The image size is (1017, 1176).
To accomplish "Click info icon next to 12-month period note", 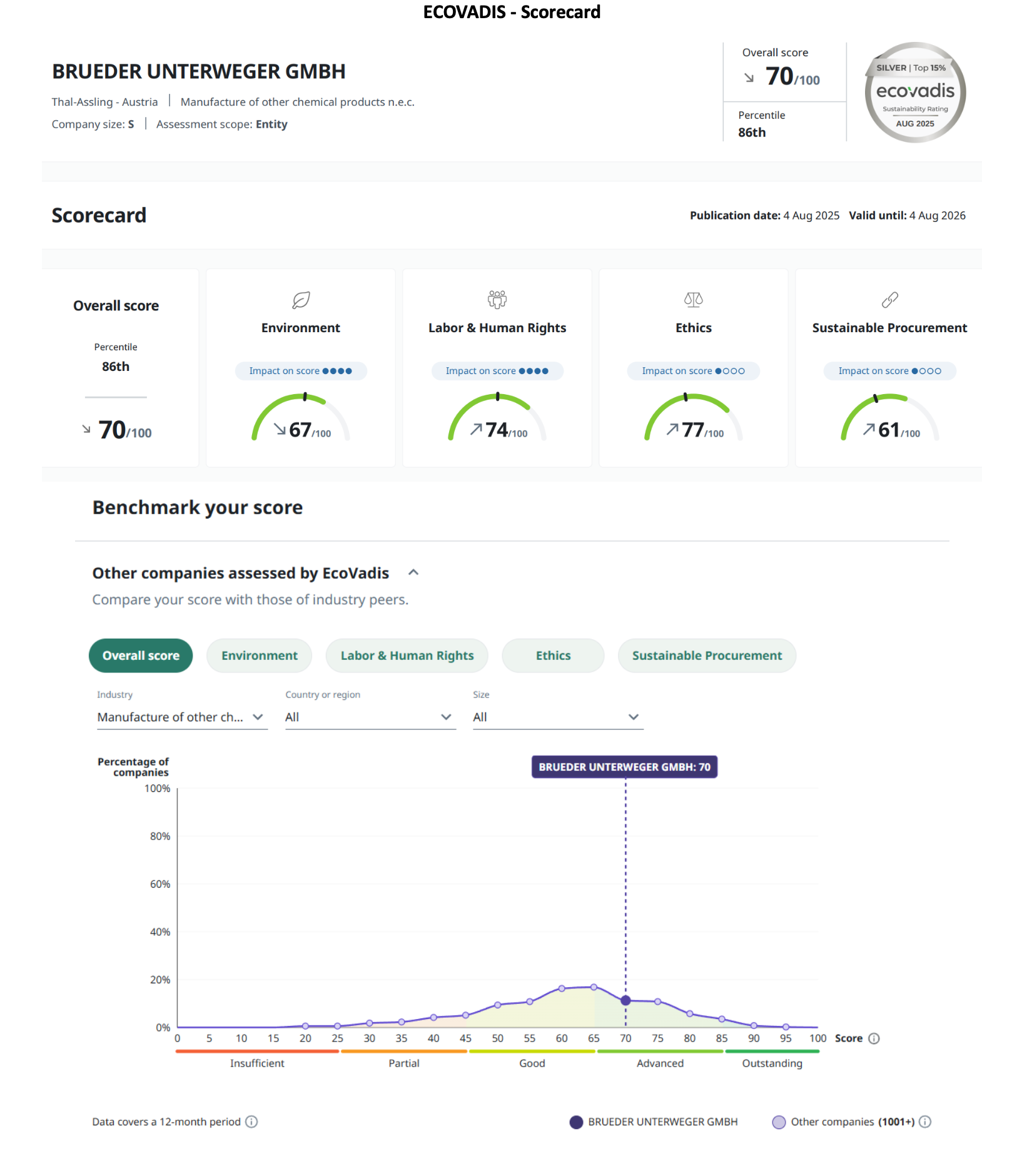I will [251, 1122].
